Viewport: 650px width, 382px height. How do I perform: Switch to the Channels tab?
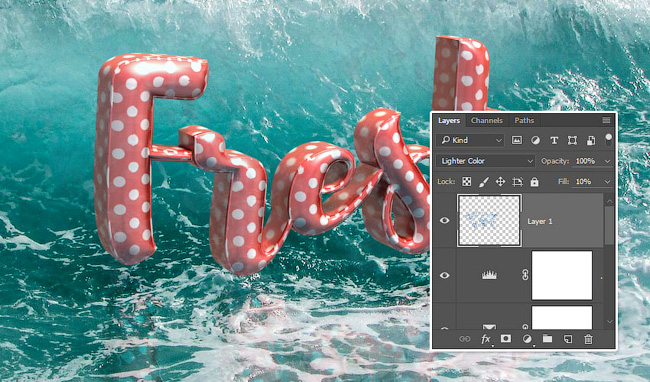[x=487, y=121]
